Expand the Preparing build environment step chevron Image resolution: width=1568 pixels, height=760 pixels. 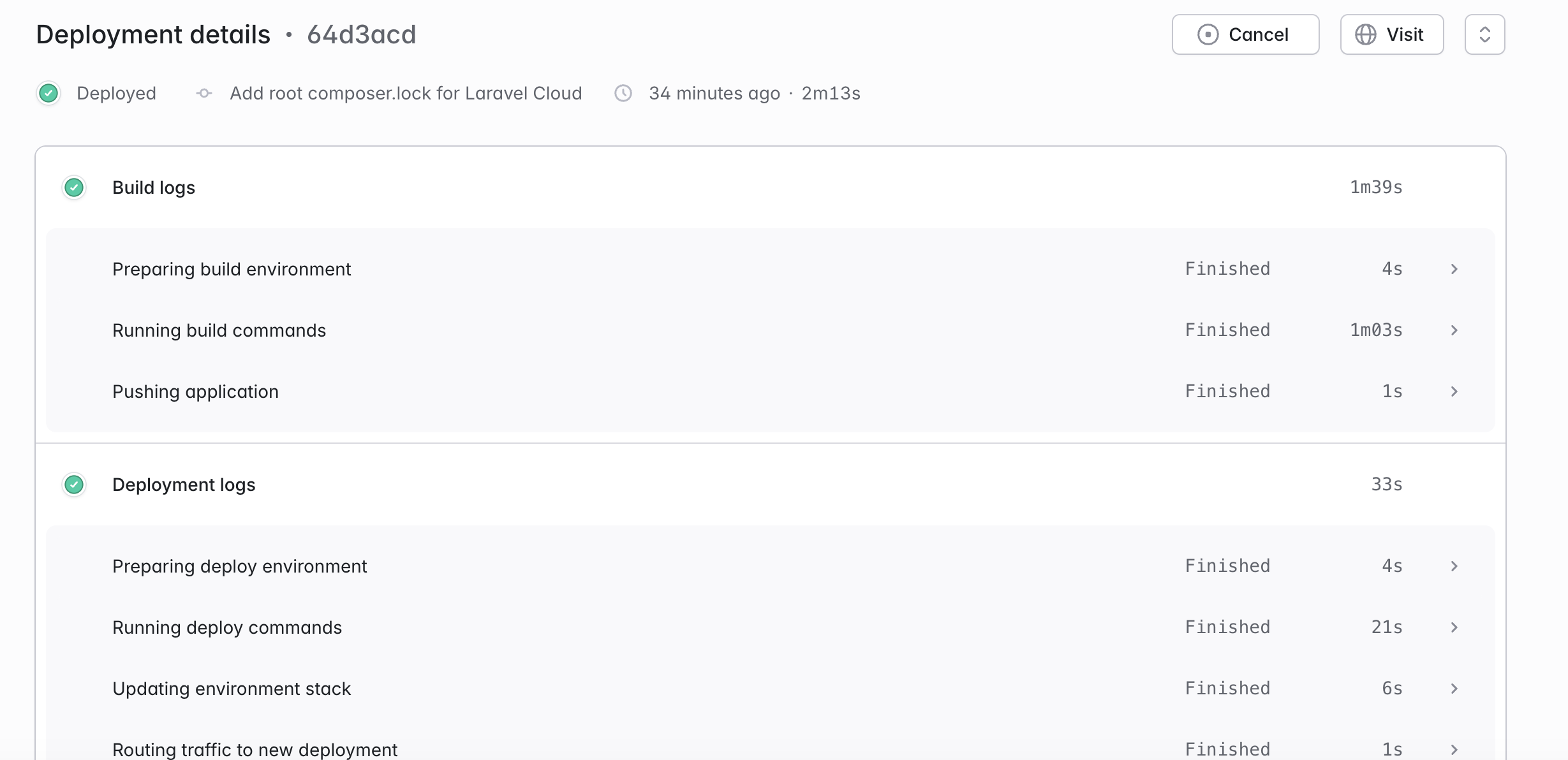pos(1454,269)
